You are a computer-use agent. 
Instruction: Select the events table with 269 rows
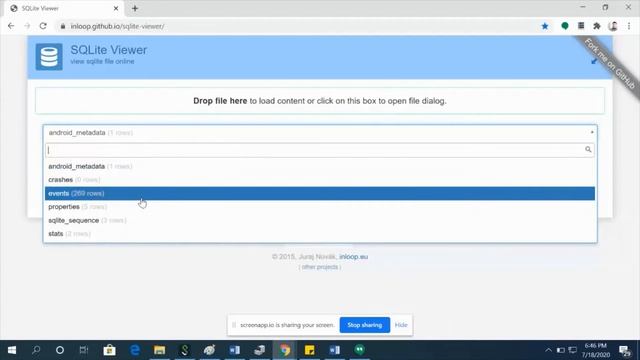(320, 193)
